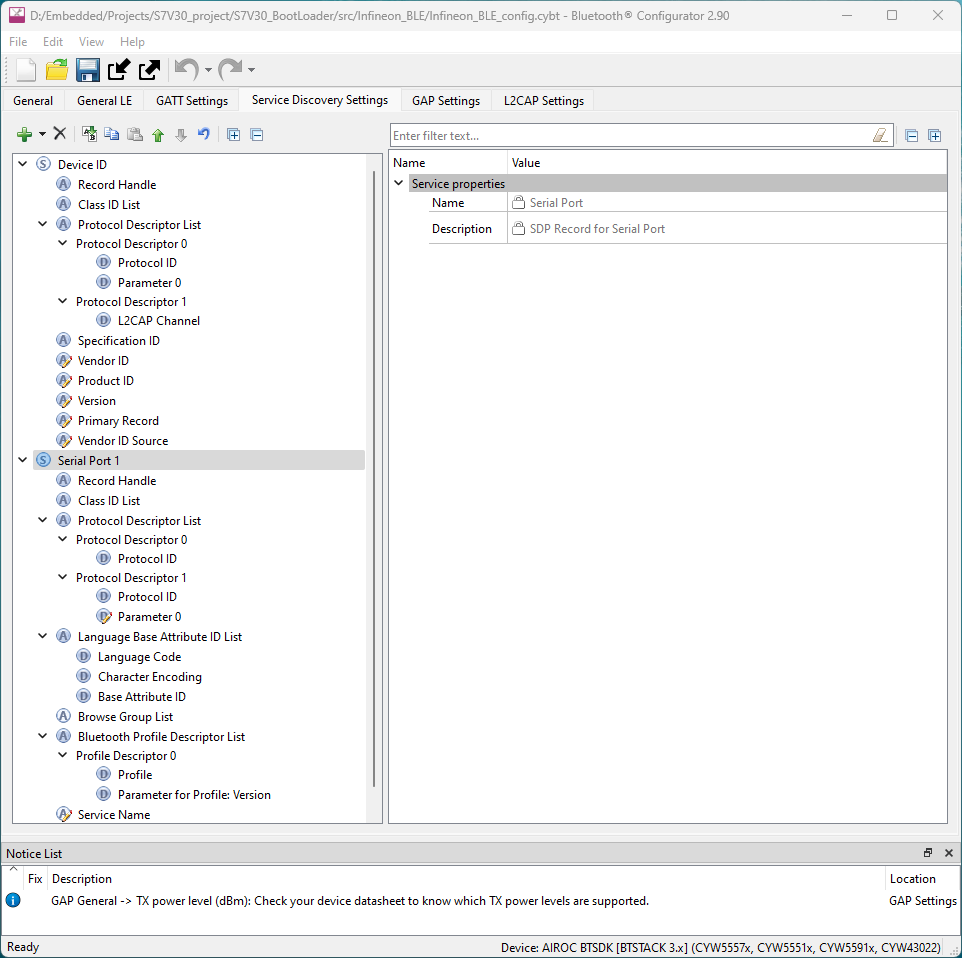Click the Copy icon in the tree toolbar
Image resolution: width=962 pixels, height=958 pixels.
coord(112,134)
